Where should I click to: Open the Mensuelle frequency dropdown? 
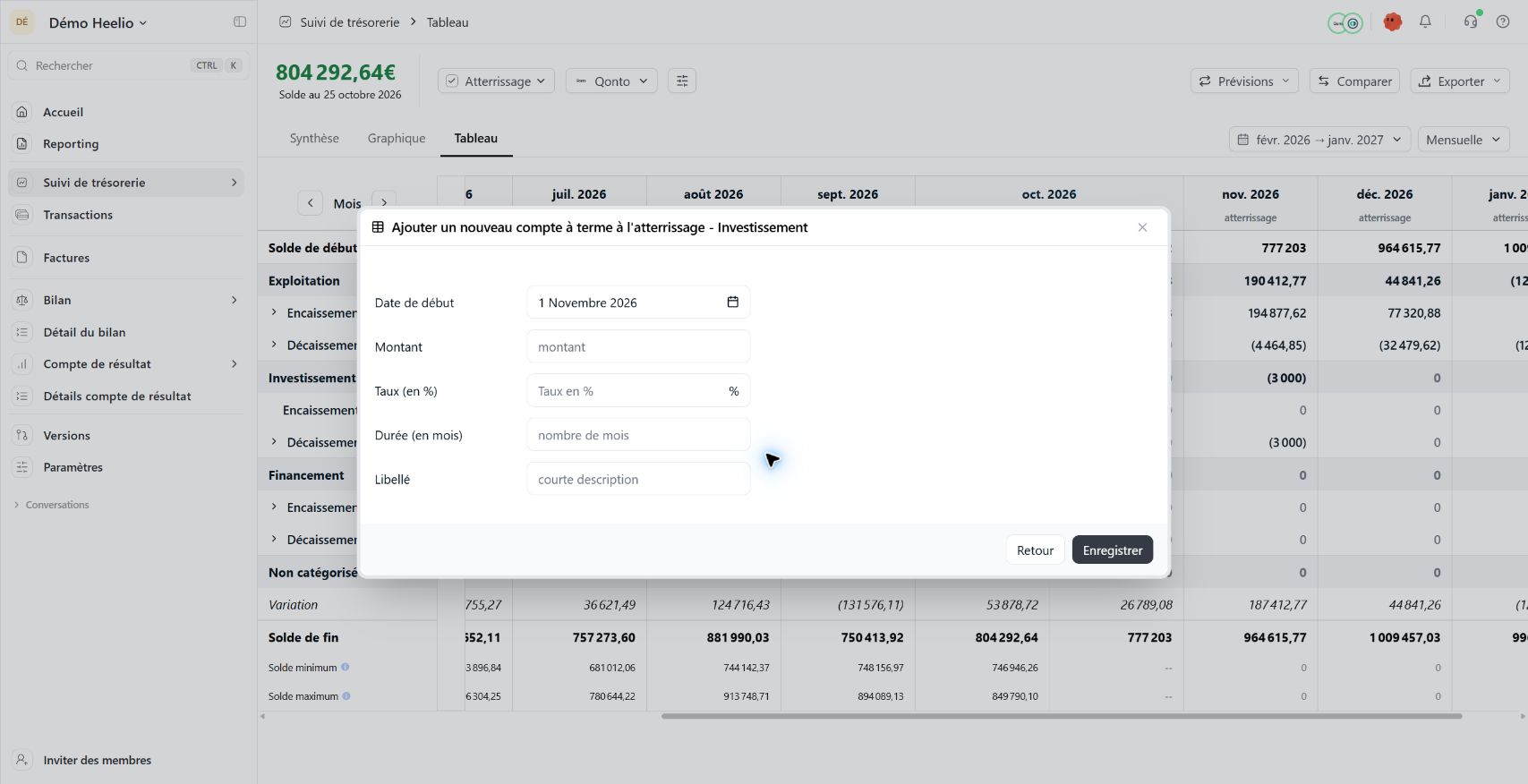(x=1464, y=140)
